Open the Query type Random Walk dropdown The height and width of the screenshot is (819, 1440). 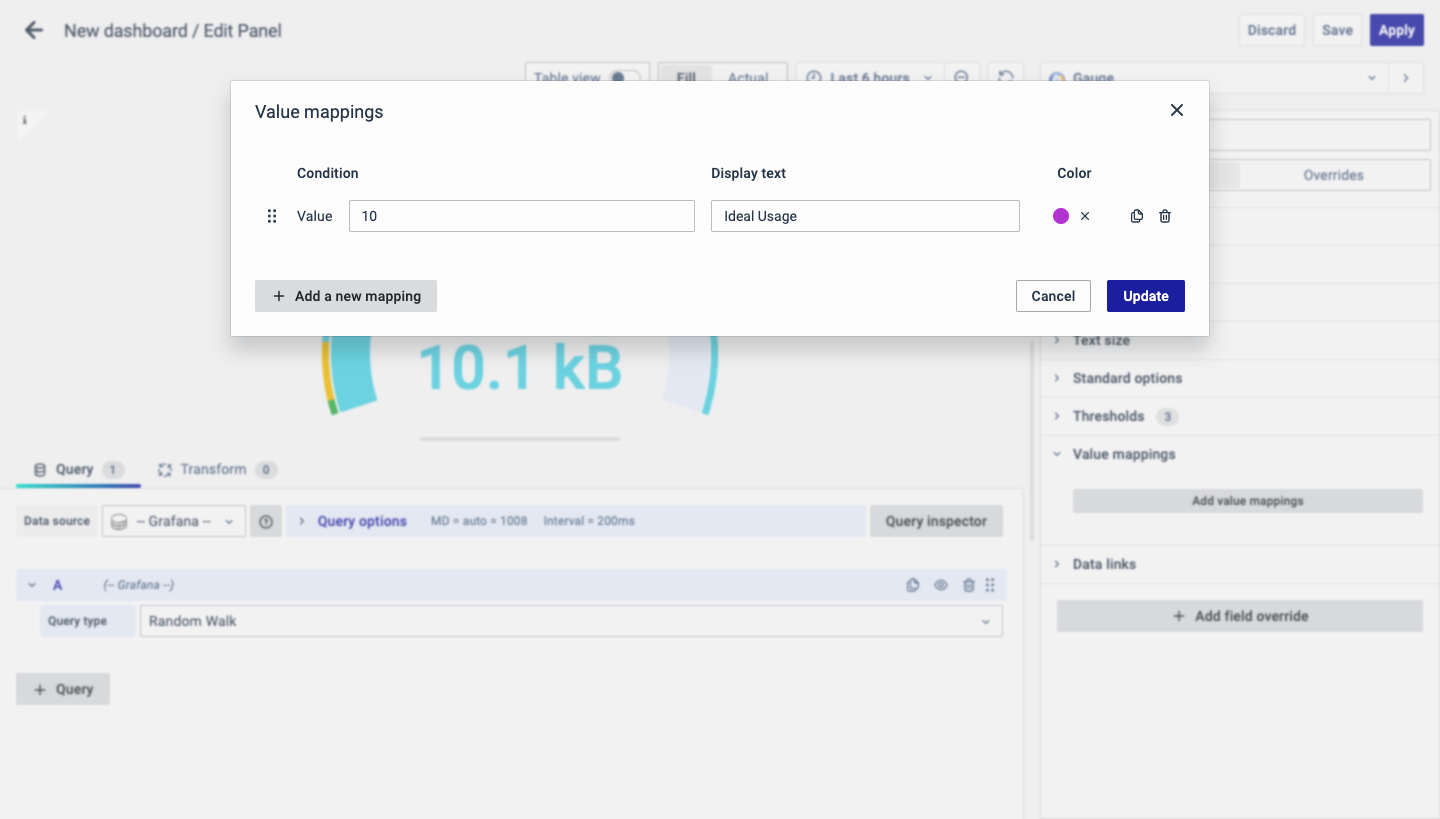(570, 621)
